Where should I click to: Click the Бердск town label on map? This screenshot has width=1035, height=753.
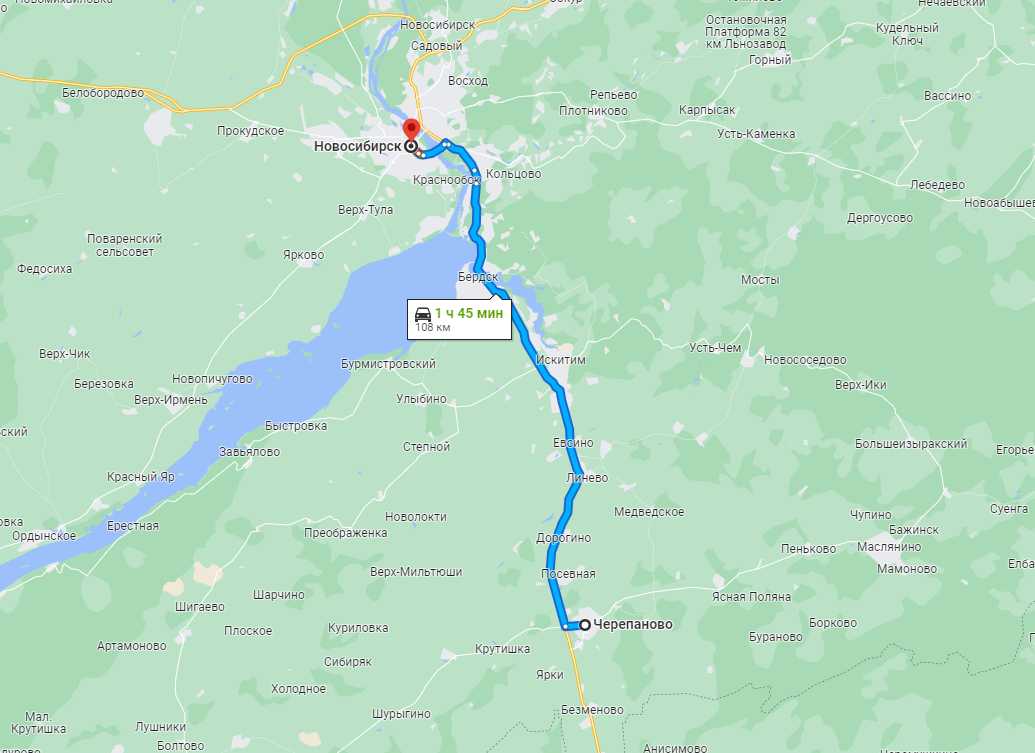click(479, 277)
